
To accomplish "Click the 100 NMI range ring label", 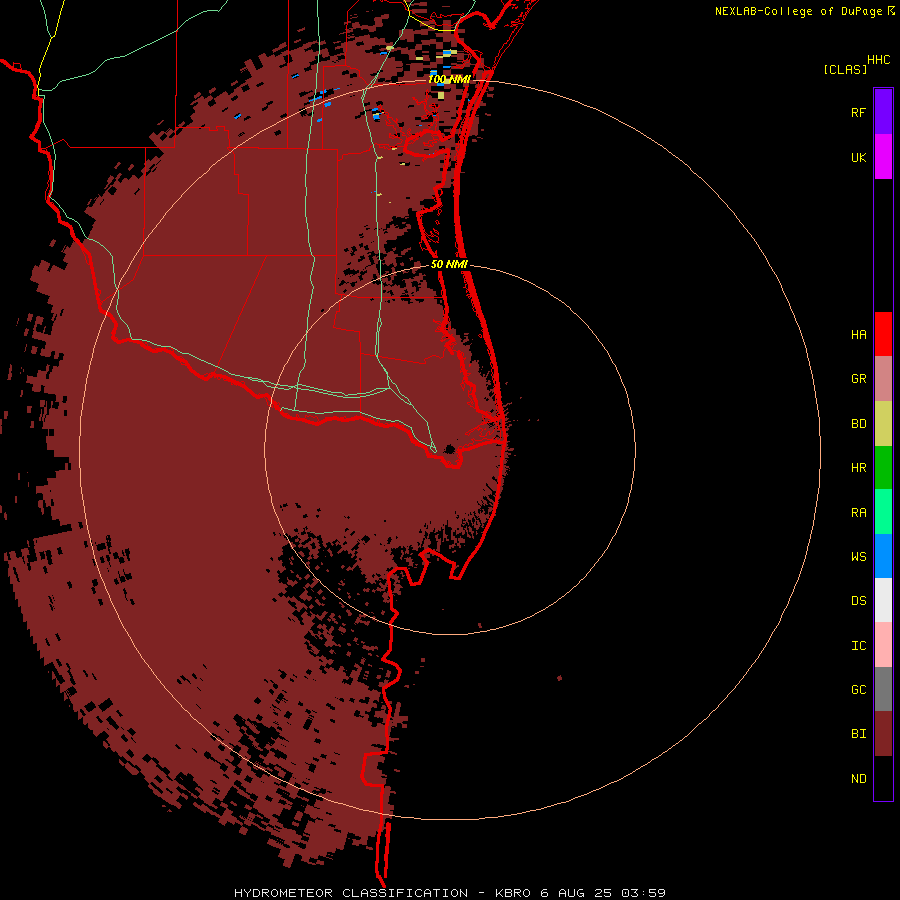I will 449,79.
